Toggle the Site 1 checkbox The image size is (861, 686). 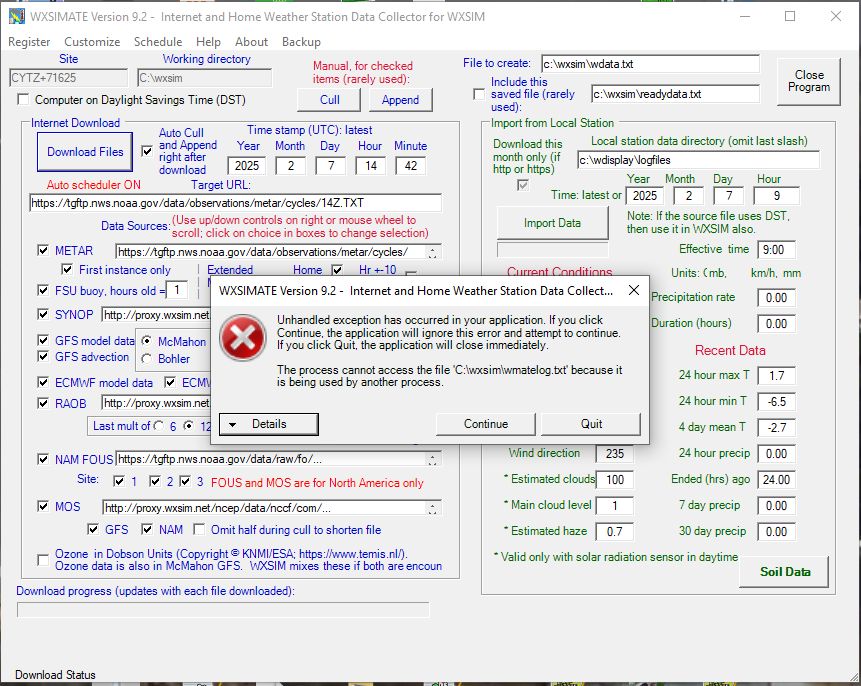point(119,482)
